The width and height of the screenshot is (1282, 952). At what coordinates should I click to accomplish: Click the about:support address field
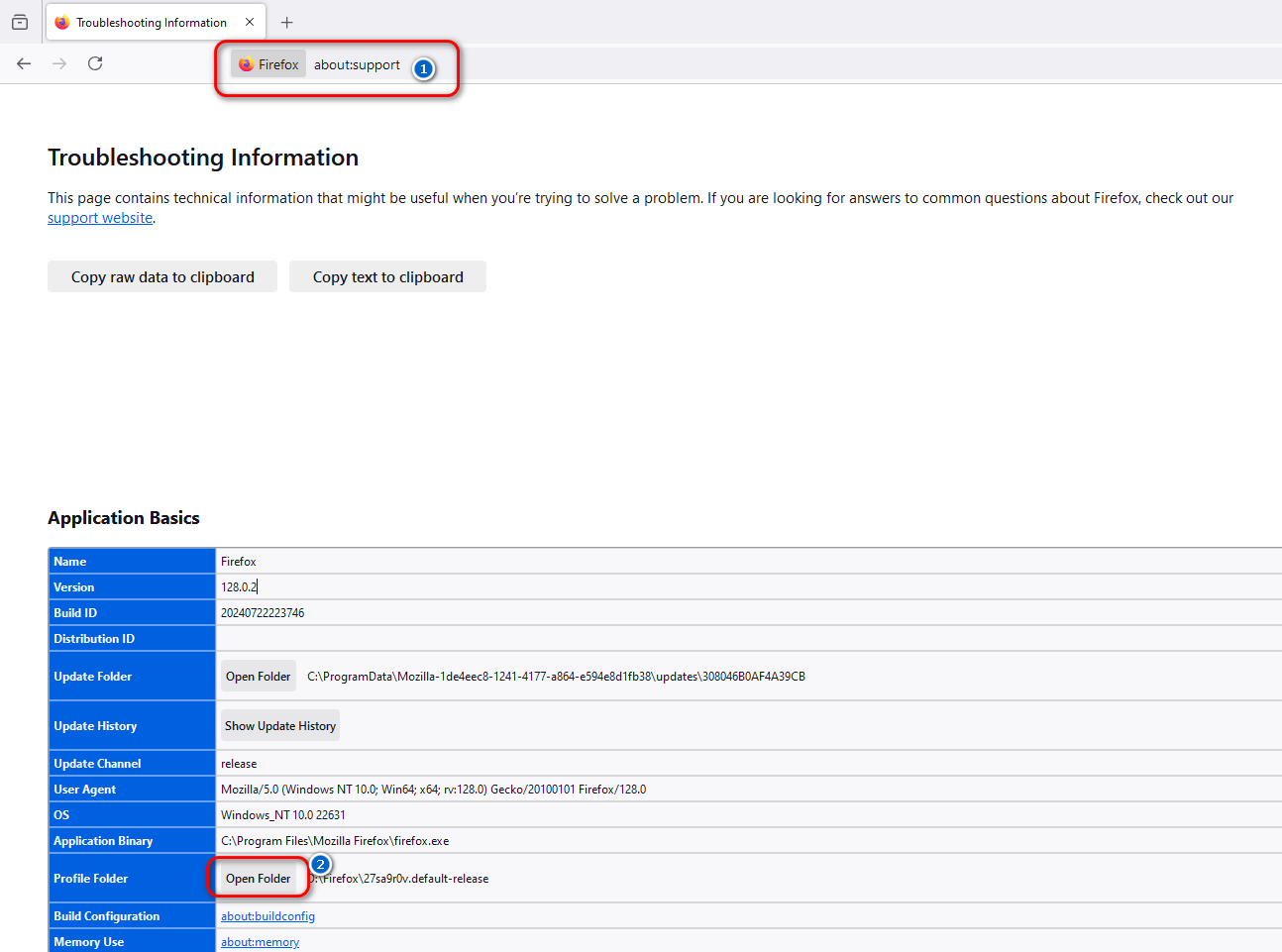[357, 64]
